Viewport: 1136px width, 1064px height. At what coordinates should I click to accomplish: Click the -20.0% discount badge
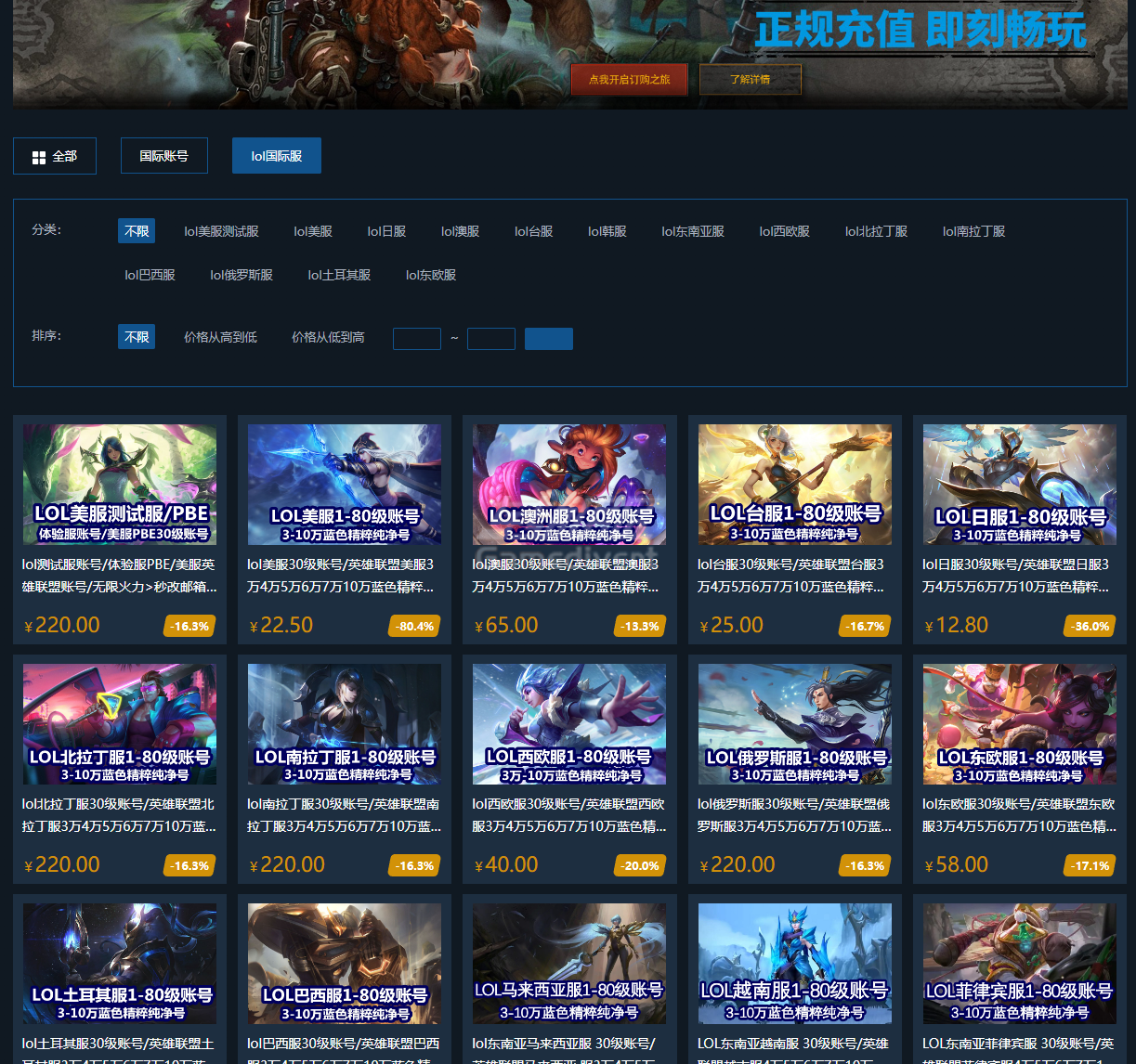pos(639,865)
